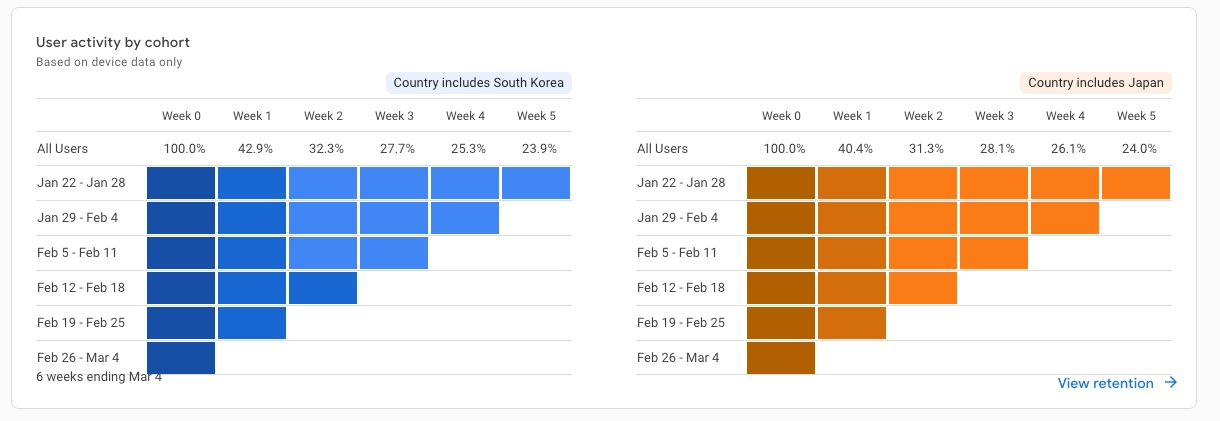Image resolution: width=1220 pixels, height=421 pixels.
Task: Select the Country includes South Korea chip
Action: click(480, 83)
